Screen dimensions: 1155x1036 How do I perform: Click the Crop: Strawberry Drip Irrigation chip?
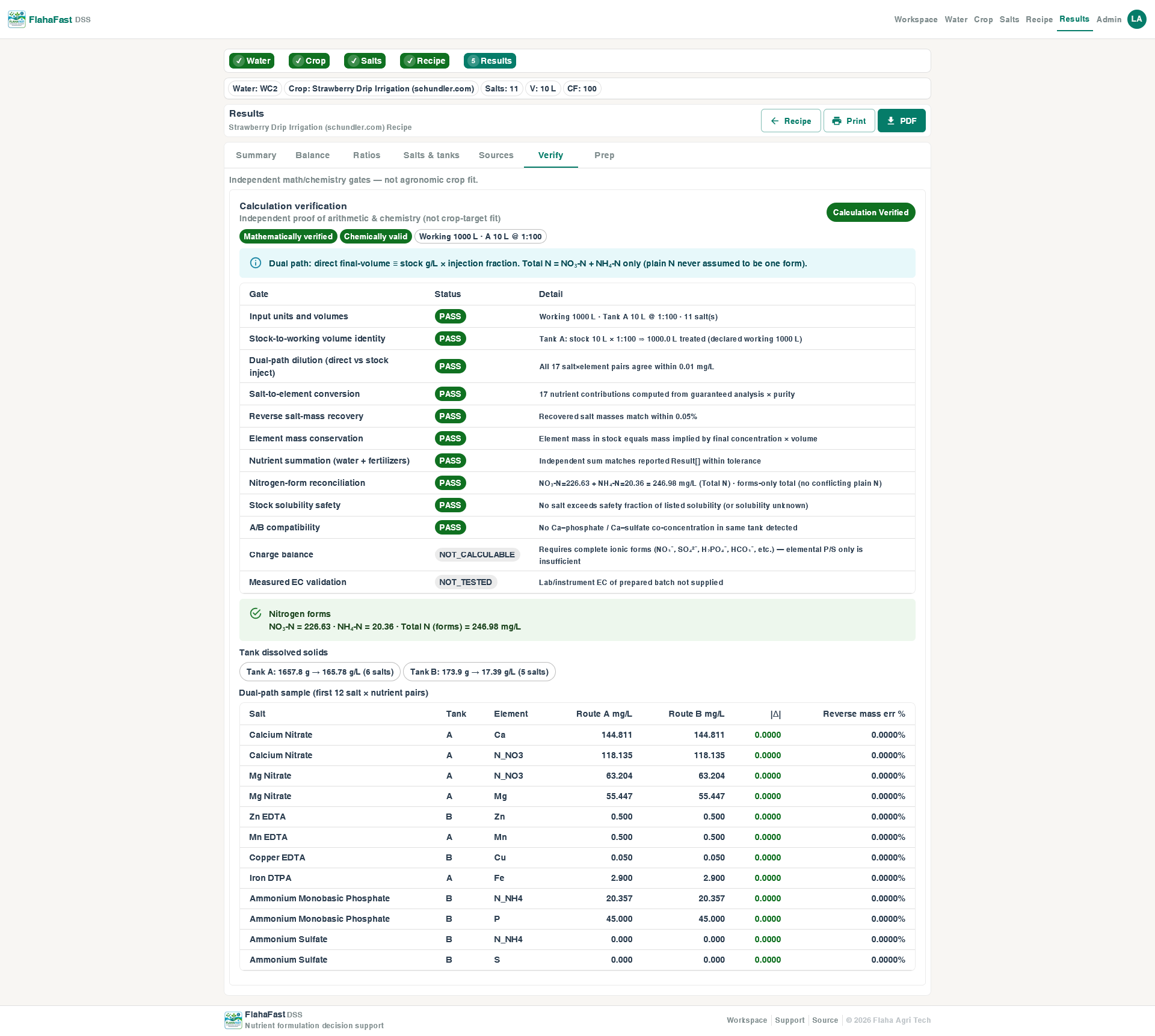[x=381, y=88]
